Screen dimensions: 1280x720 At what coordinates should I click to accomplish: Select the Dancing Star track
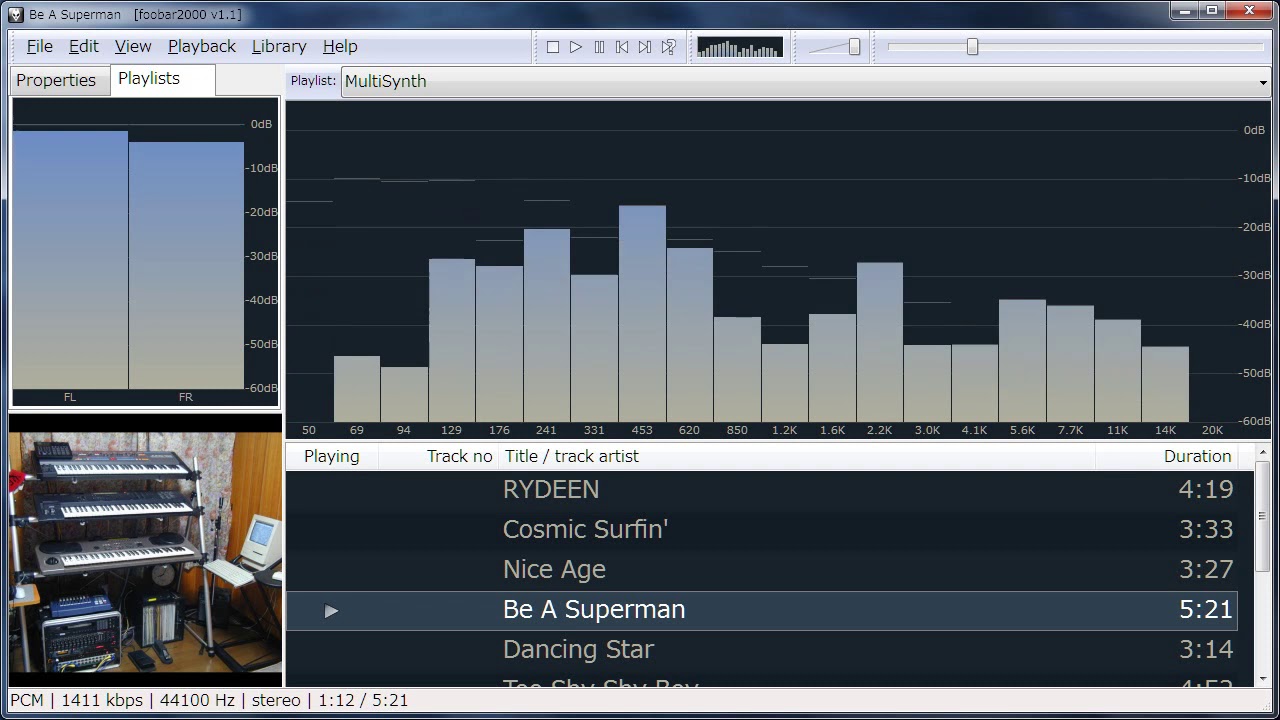762,650
